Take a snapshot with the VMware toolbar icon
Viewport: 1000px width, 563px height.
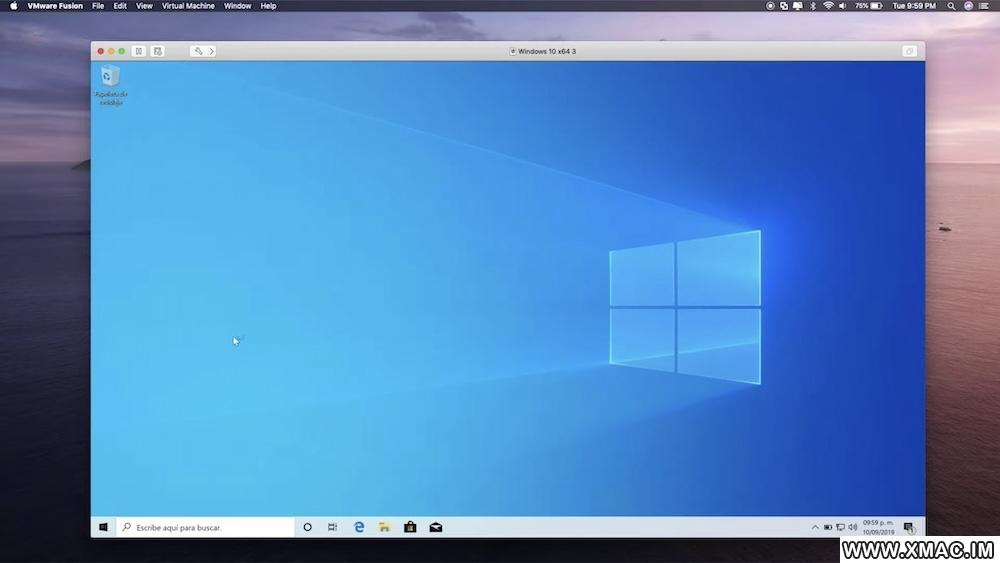pos(158,51)
